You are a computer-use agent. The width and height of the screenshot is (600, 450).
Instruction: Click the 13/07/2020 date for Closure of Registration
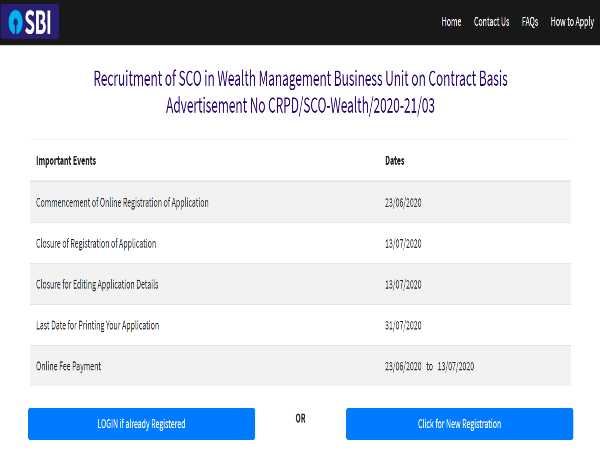403,243
